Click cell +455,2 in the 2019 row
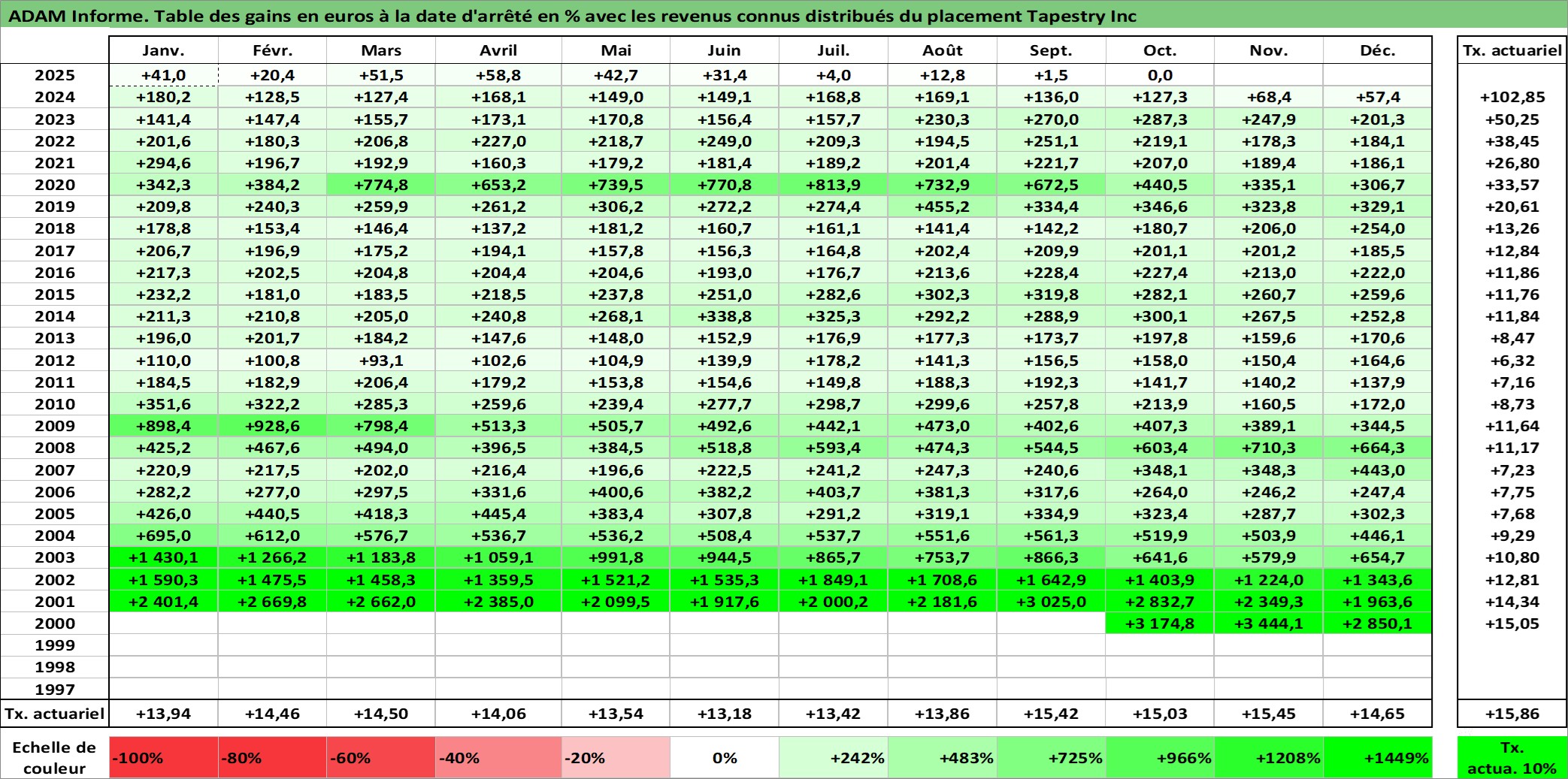Screen dimensions: 1568x779 (943, 207)
